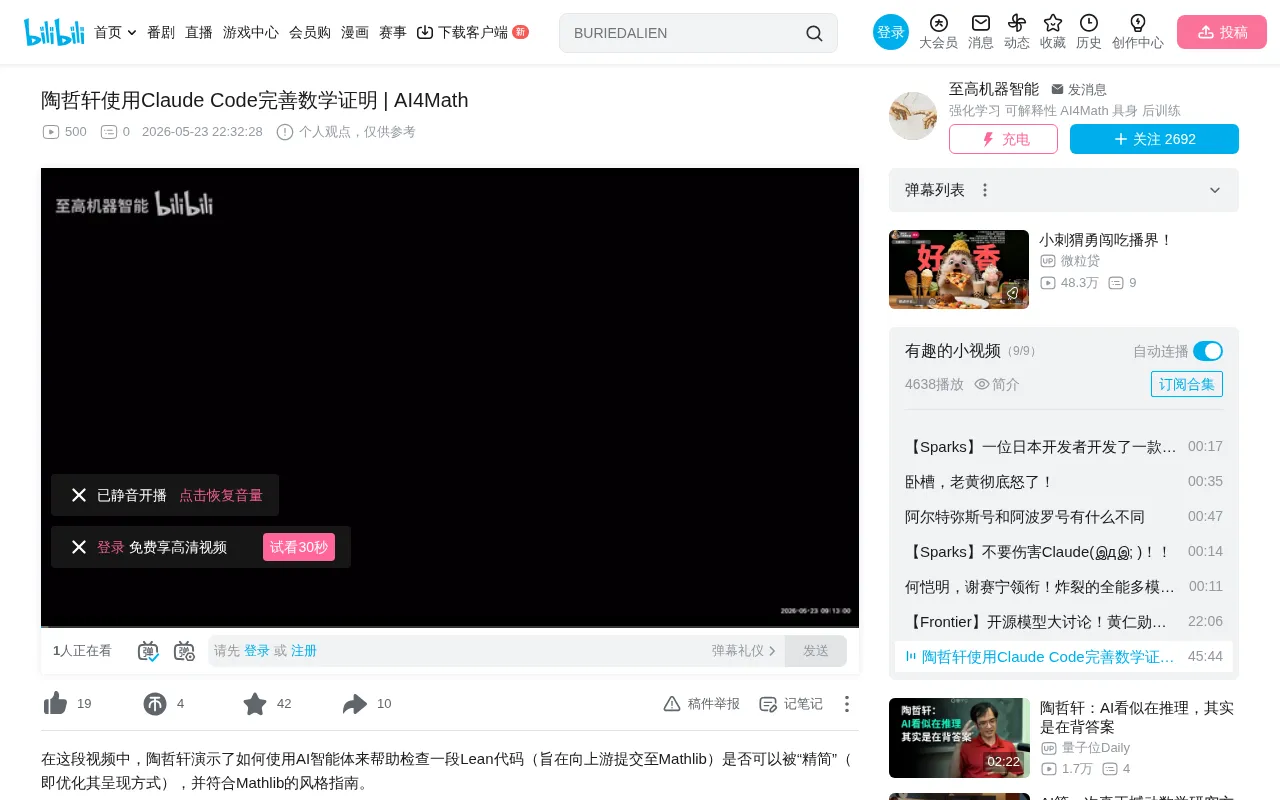Click the blue 登录 avatar button
This screenshot has height=800, width=1280.
coord(891,32)
